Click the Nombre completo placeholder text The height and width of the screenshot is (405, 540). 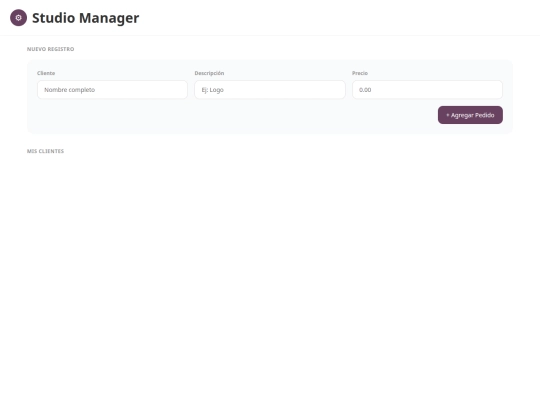[x=70, y=90]
